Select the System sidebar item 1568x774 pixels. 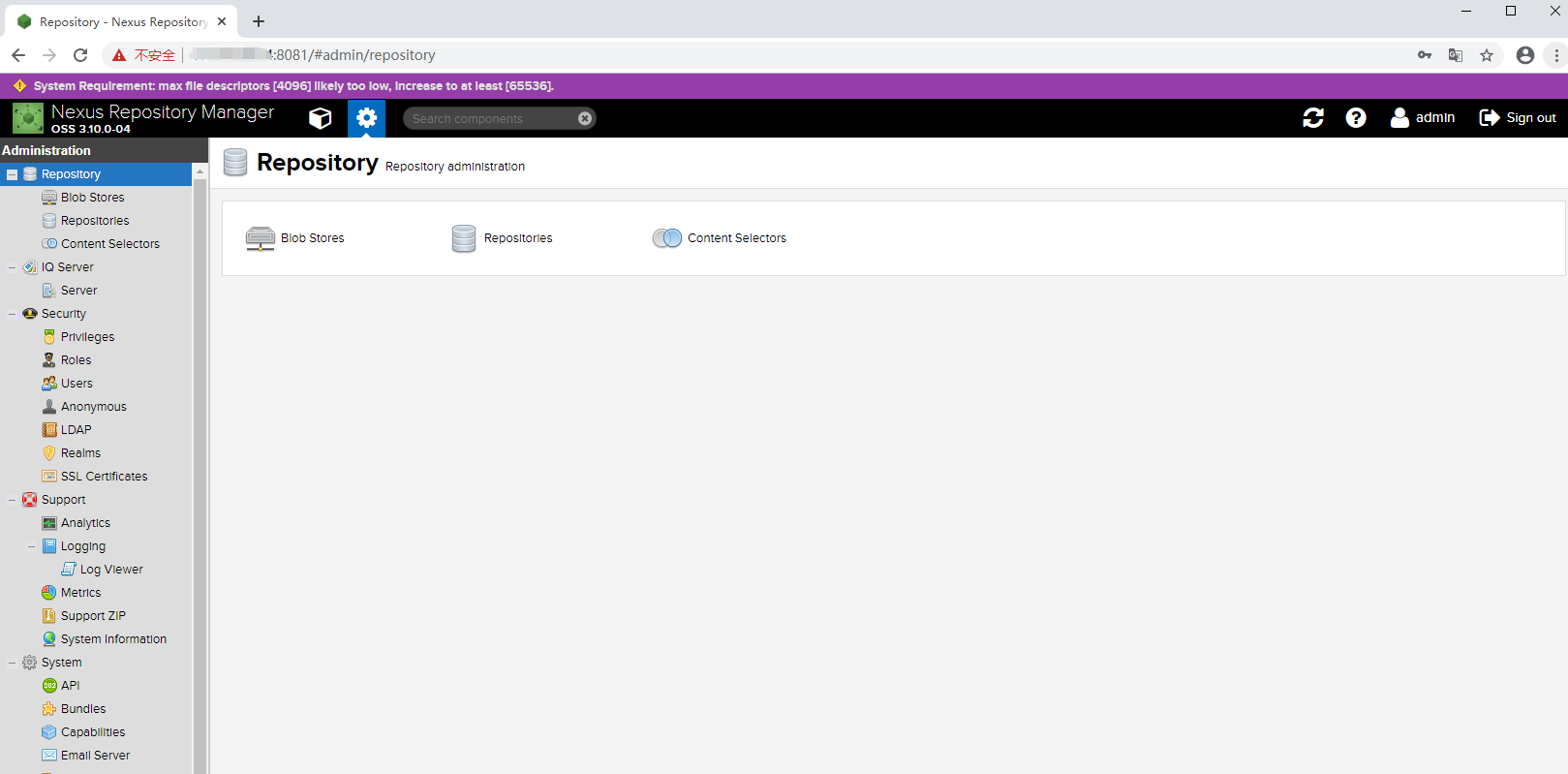point(52,663)
